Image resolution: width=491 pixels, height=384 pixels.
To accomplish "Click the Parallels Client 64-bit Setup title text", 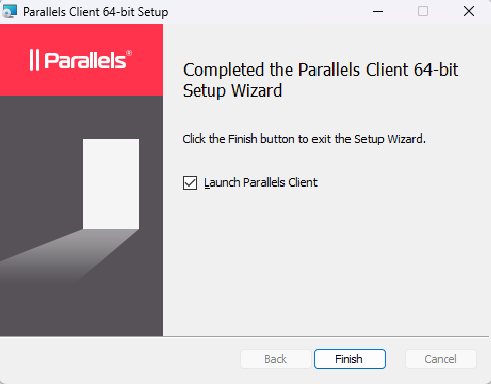I will pos(95,12).
